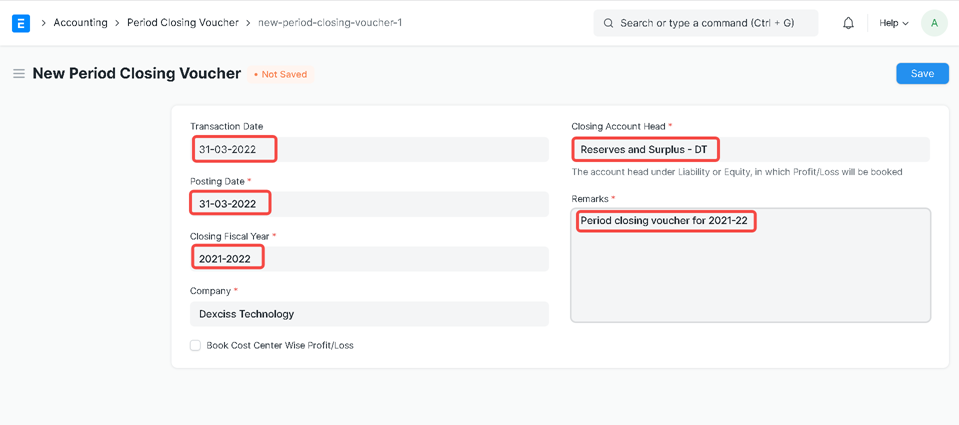Open Closing Fiscal Year selector
Image resolution: width=959 pixels, height=425 pixels.
[368, 258]
